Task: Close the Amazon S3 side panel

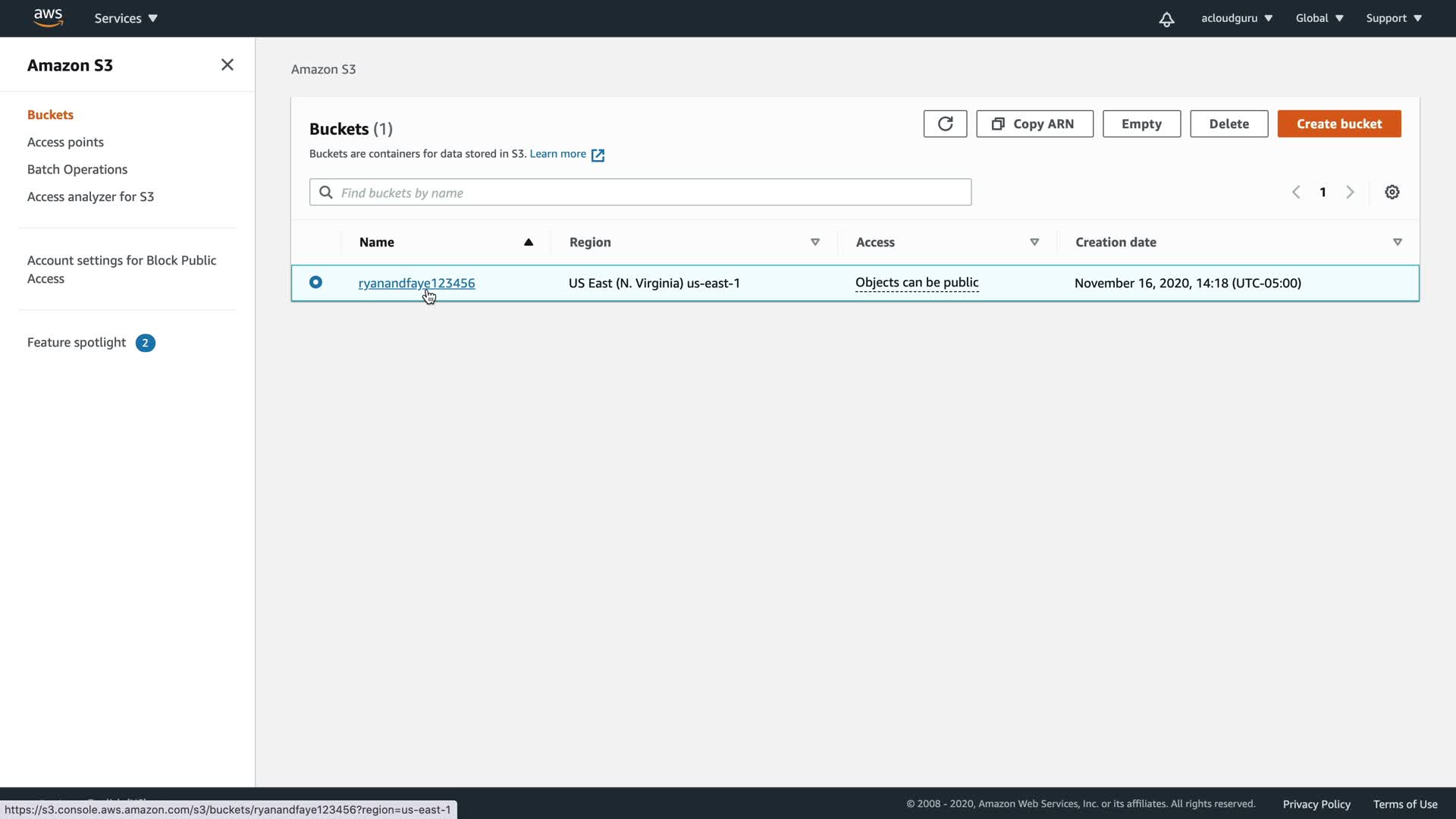Action: pyautogui.click(x=227, y=65)
